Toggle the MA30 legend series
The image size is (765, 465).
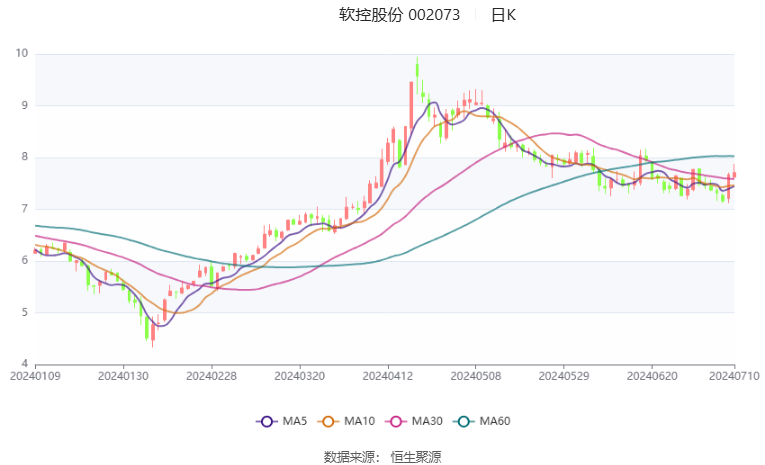(414, 421)
